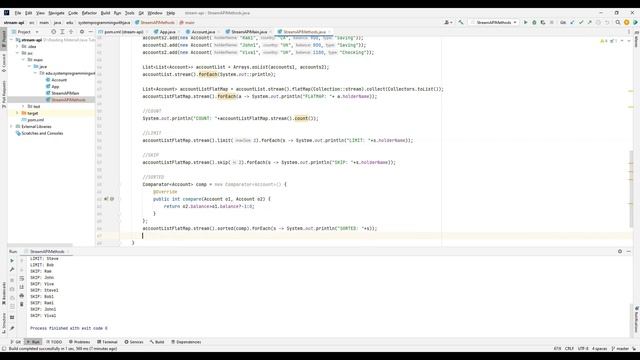The image size is (640, 360).
Task: Open the TODO tool window
Action: click(x=54, y=342)
